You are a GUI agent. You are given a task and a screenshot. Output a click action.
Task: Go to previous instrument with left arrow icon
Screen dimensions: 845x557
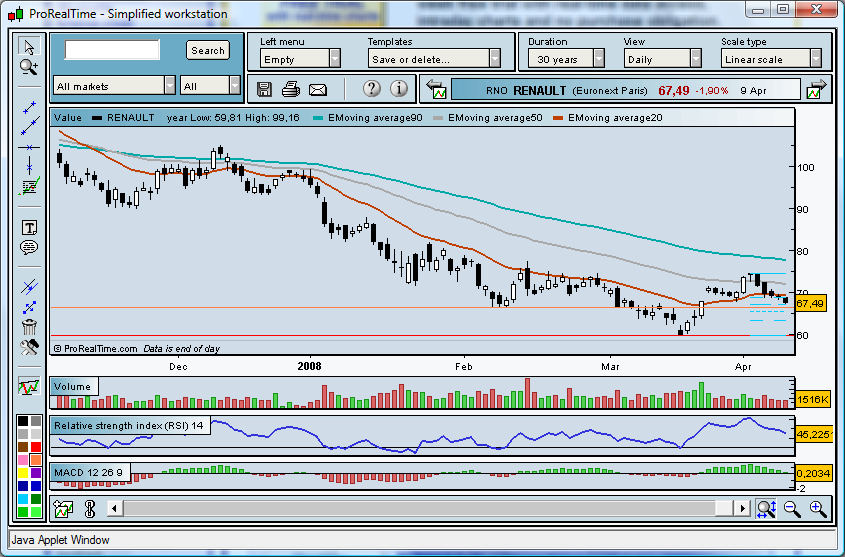coord(437,89)
